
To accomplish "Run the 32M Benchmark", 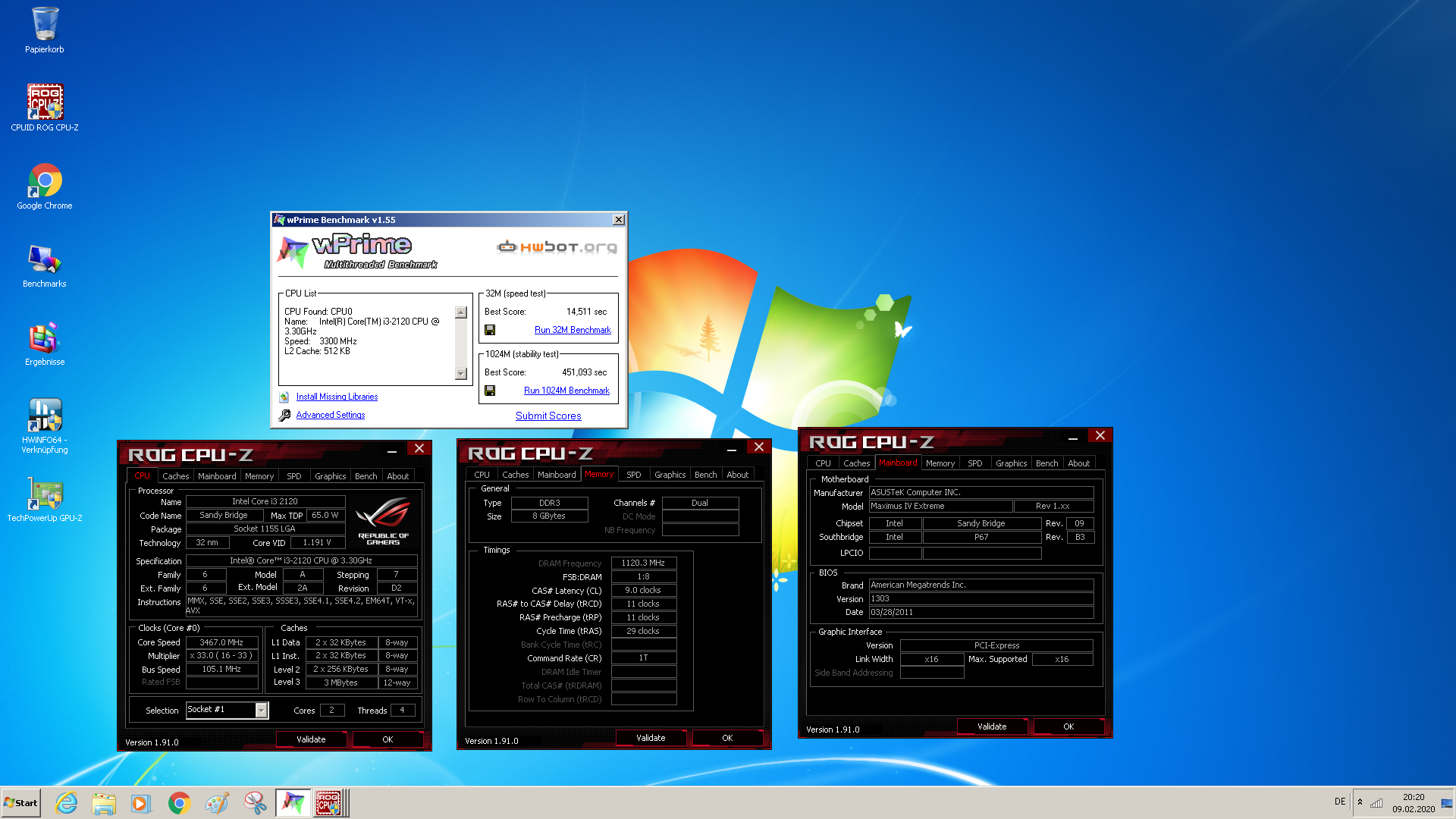I will pyautogui.click(x=573, y=330).
